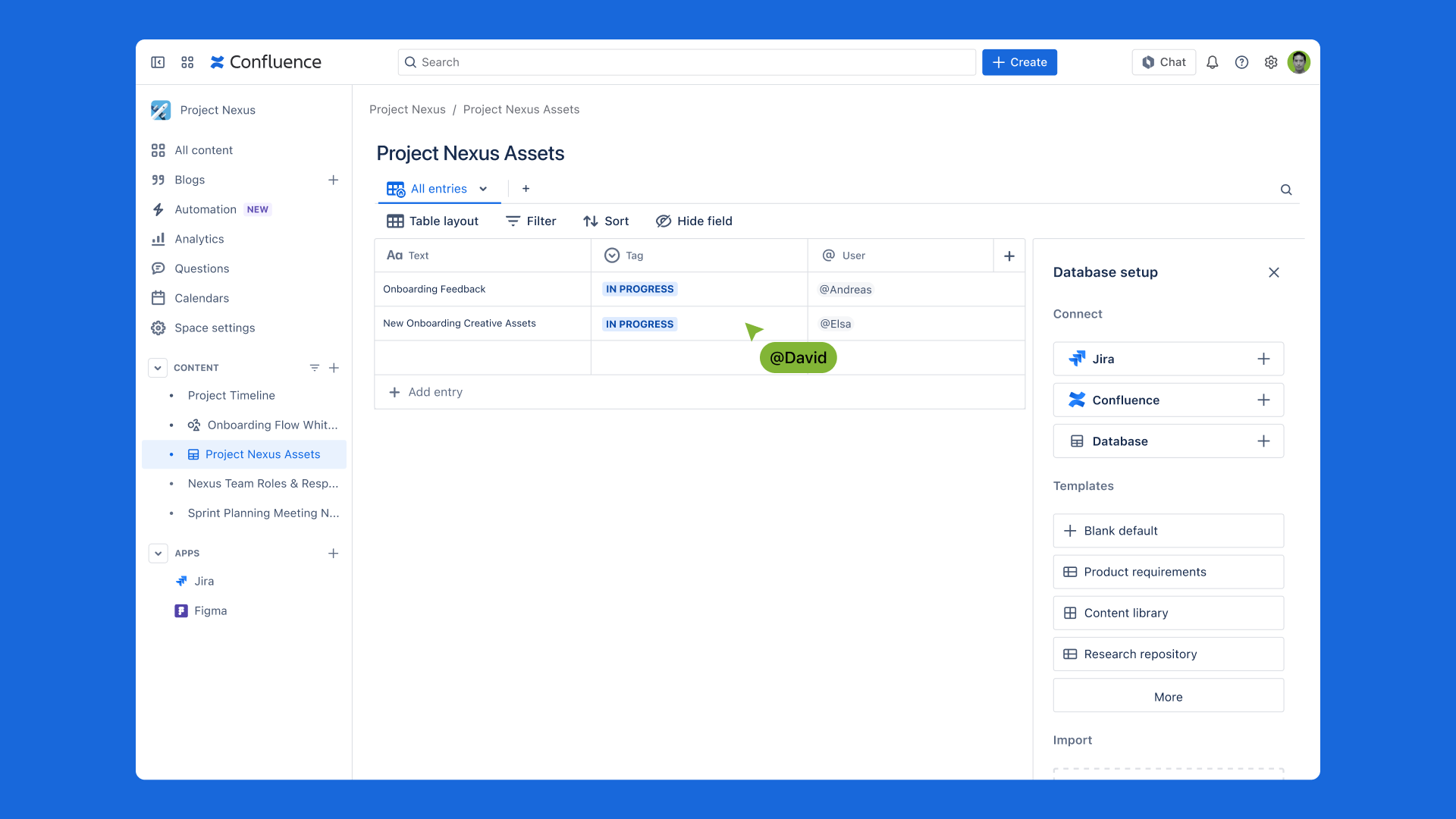Choose Product requirements template
The image size is (1456, 819).
coord(1168,572)
